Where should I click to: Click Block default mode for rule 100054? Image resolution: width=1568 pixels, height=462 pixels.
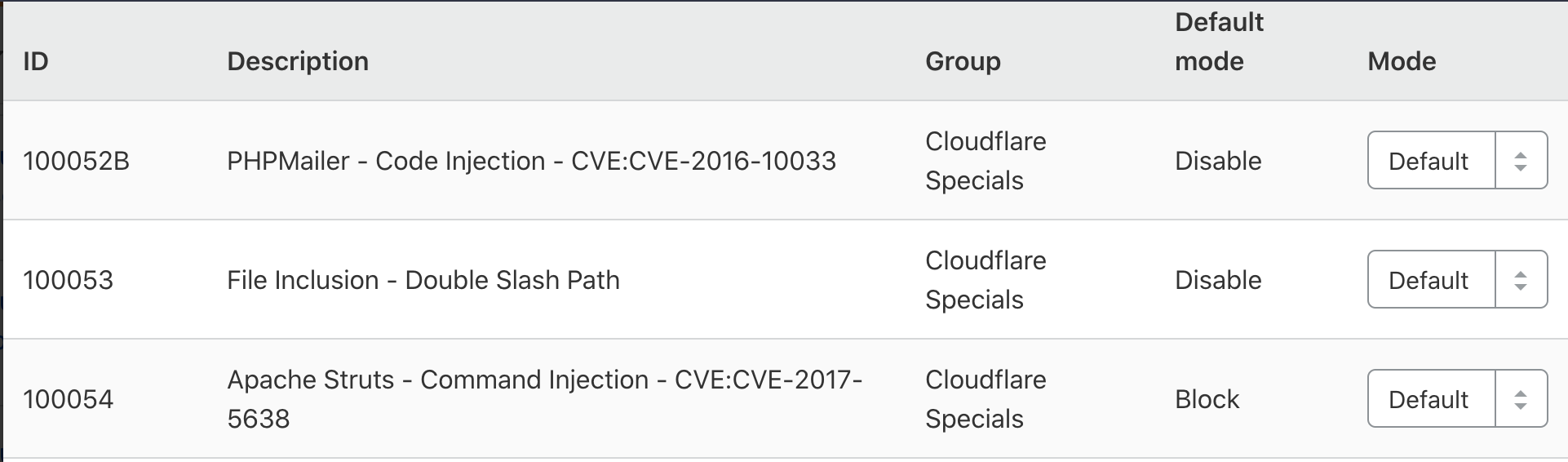[1207, 399]
